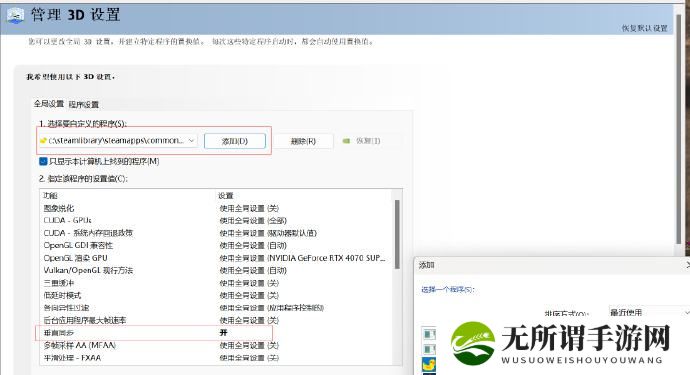Viewport: 690px width, 375px height.
Task: Open the setting value for CUDA - GPUs
Action: [x=253, y=221]
